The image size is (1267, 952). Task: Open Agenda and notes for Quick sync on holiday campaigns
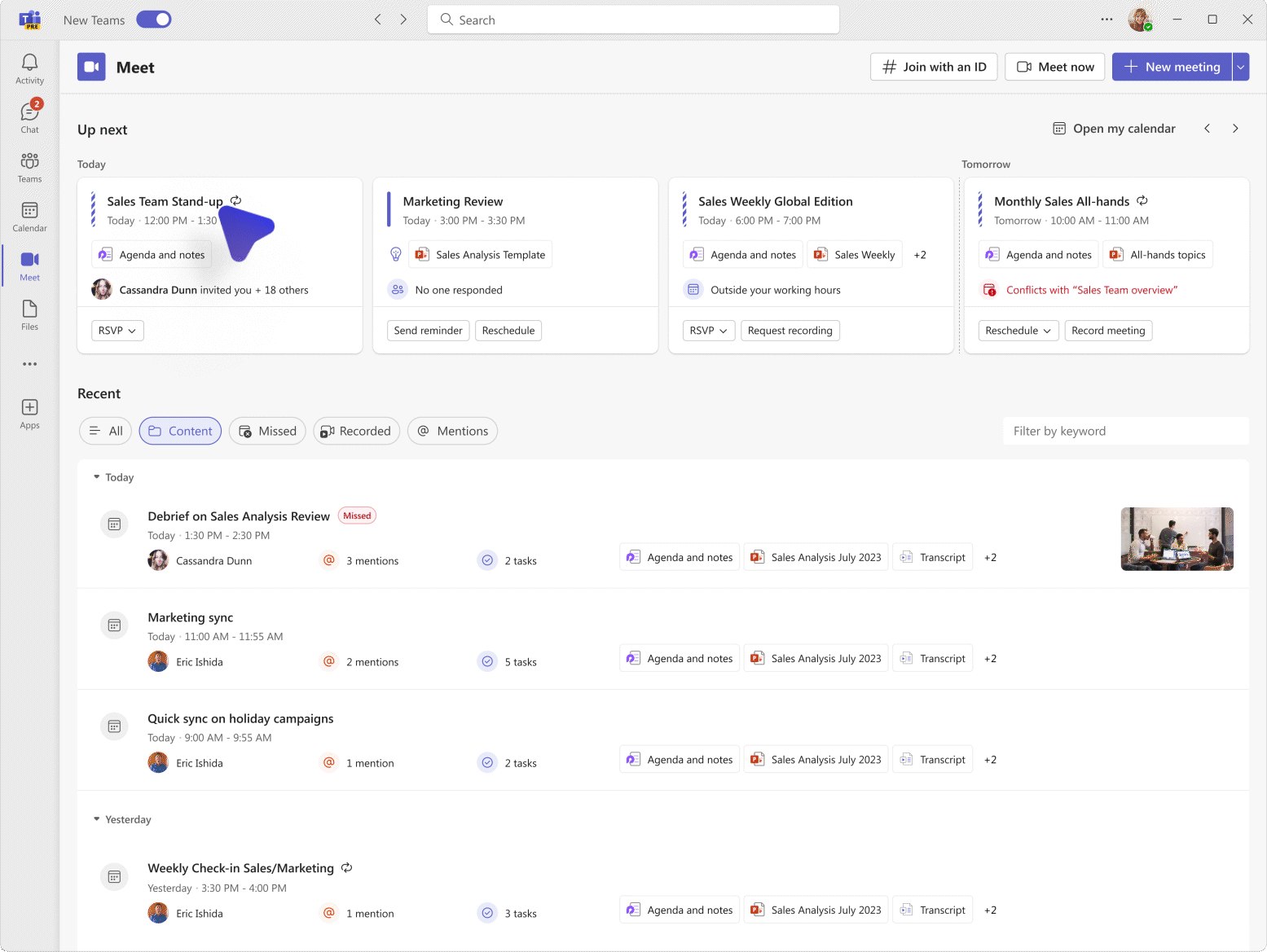click(x=680, y=759)
